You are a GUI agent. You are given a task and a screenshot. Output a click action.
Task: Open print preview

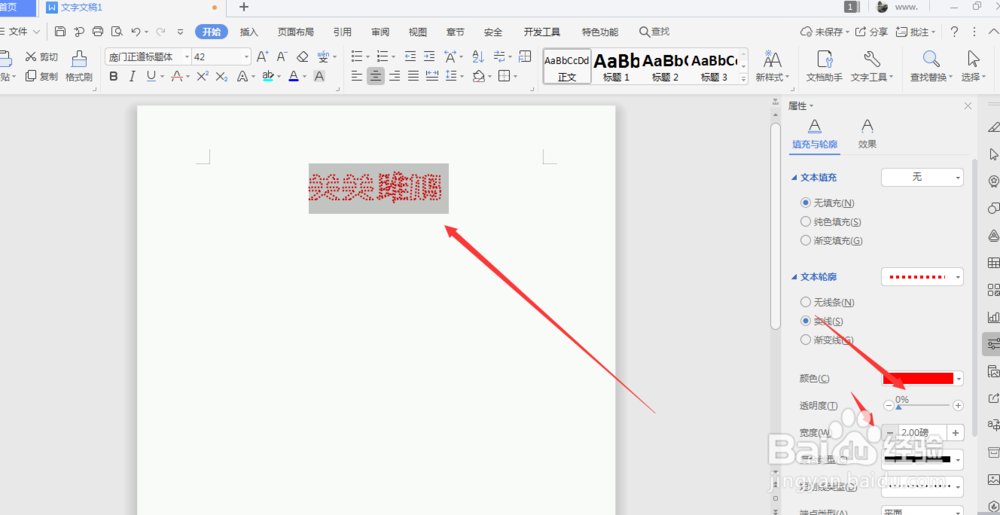click(x=116, y=31)
